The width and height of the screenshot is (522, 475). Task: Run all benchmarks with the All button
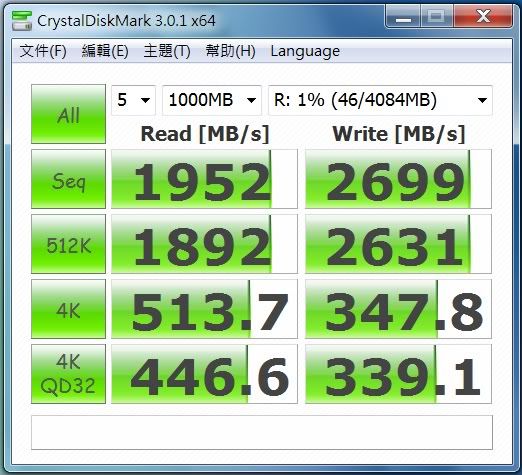tap(68, 114)
